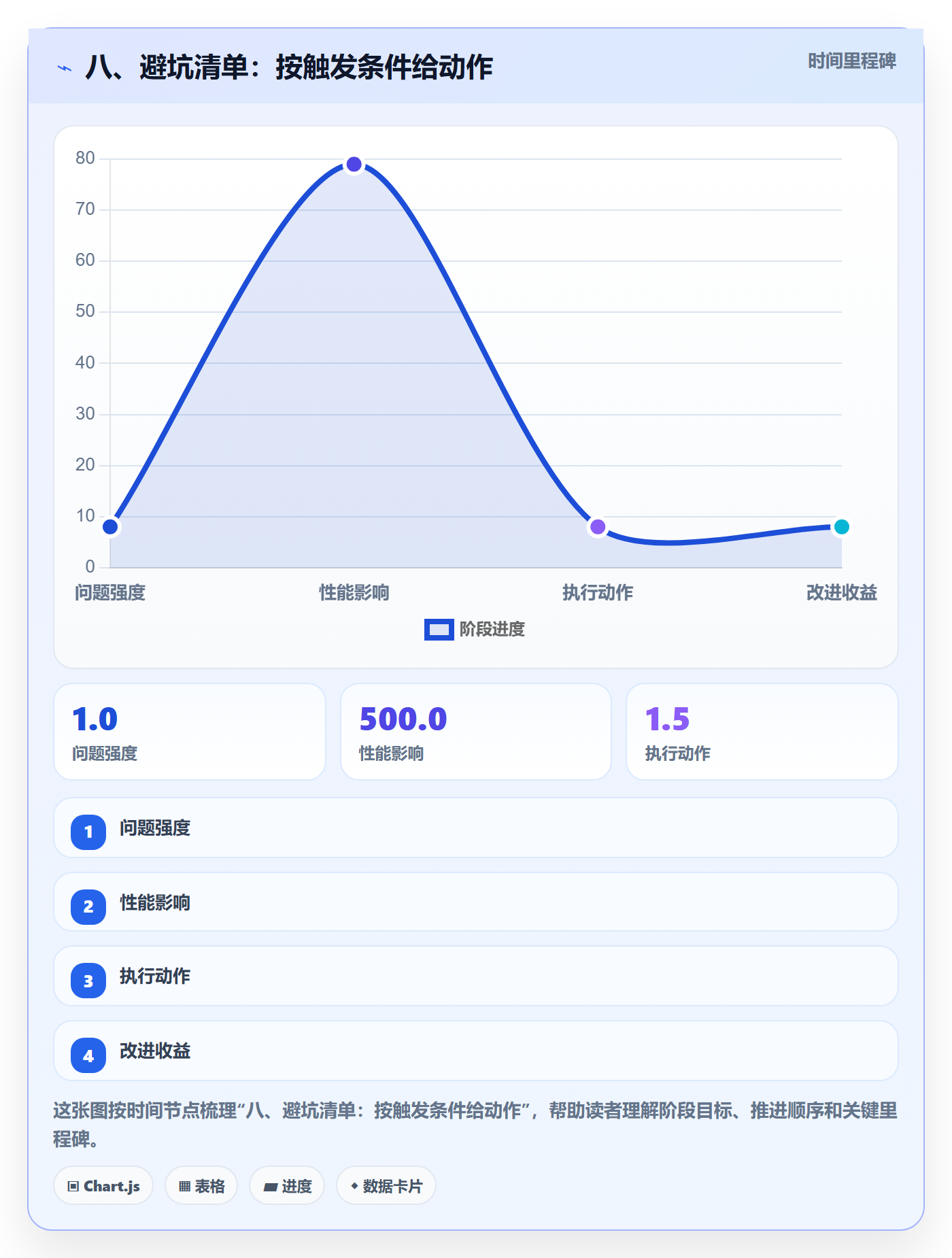Click the 进度 tag

click(287, 1186)
